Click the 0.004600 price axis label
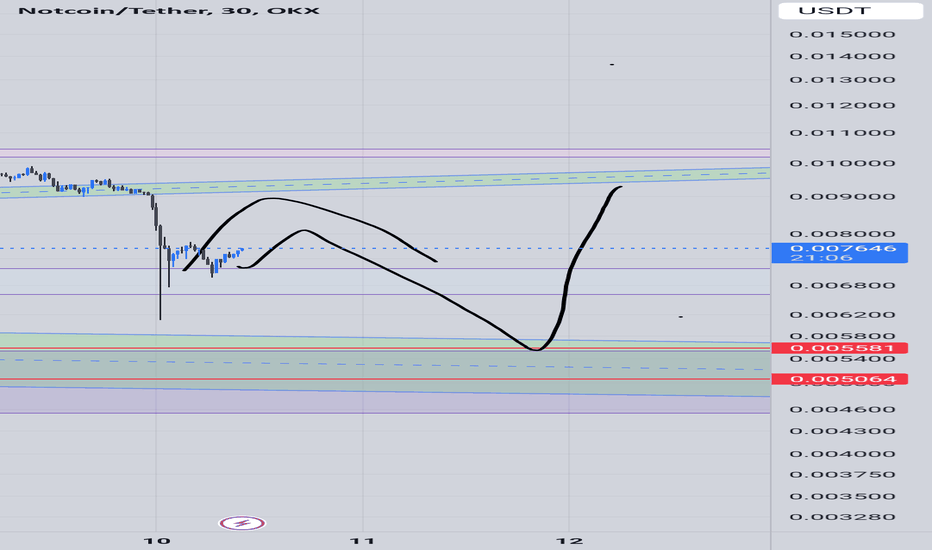 [842, 409]
